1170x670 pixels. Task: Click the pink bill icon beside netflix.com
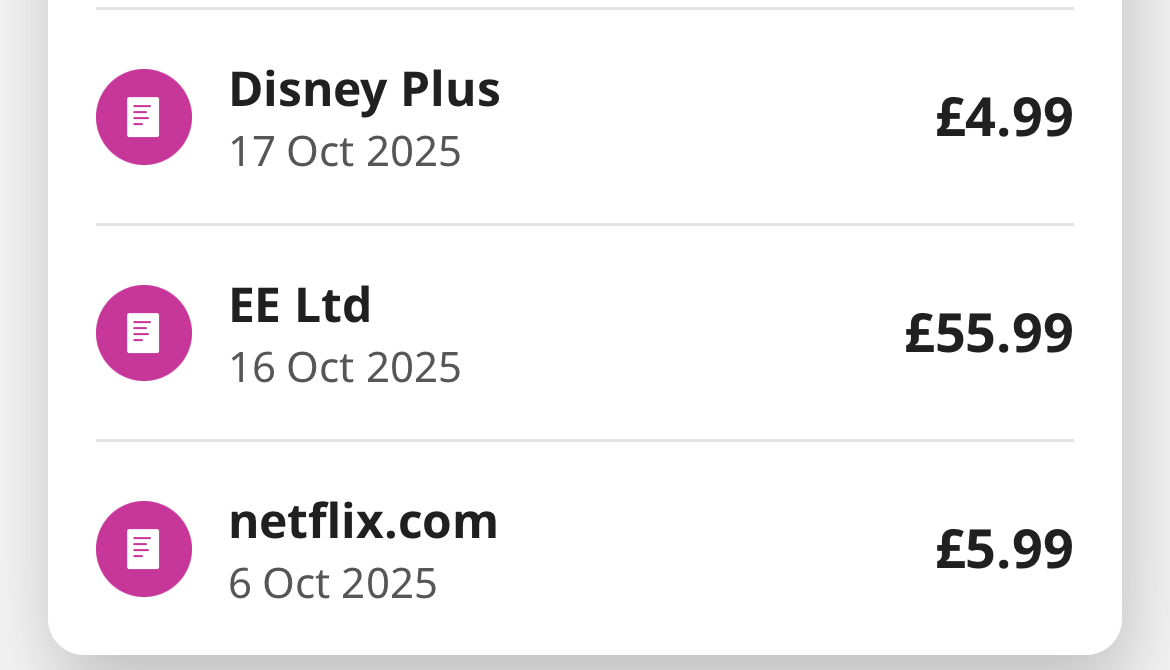tap(144, 549)
